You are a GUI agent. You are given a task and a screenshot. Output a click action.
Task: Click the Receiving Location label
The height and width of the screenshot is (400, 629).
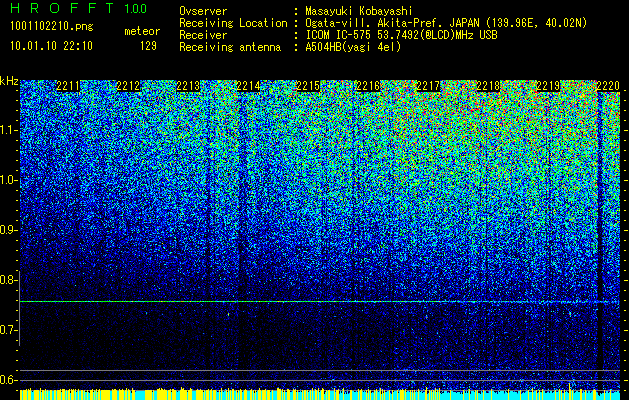pyautogui.click(x=233, y=23)
